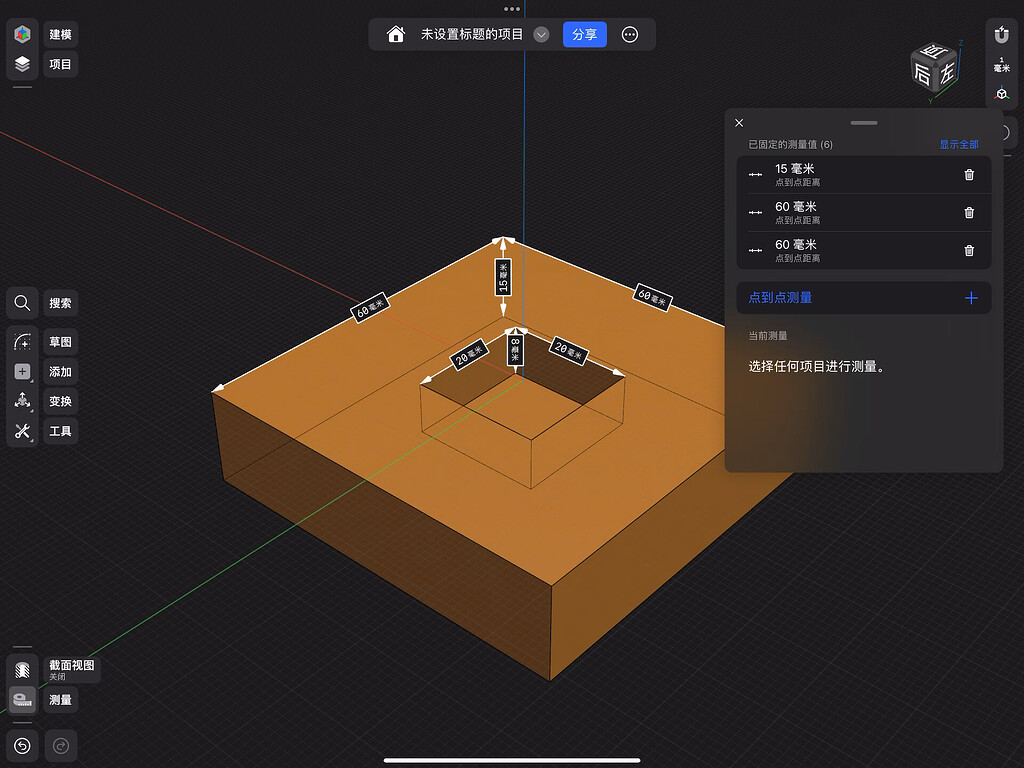Screen dimensions: 1024x768
Task: Undo the last action
Action: (x=21, y=745)
